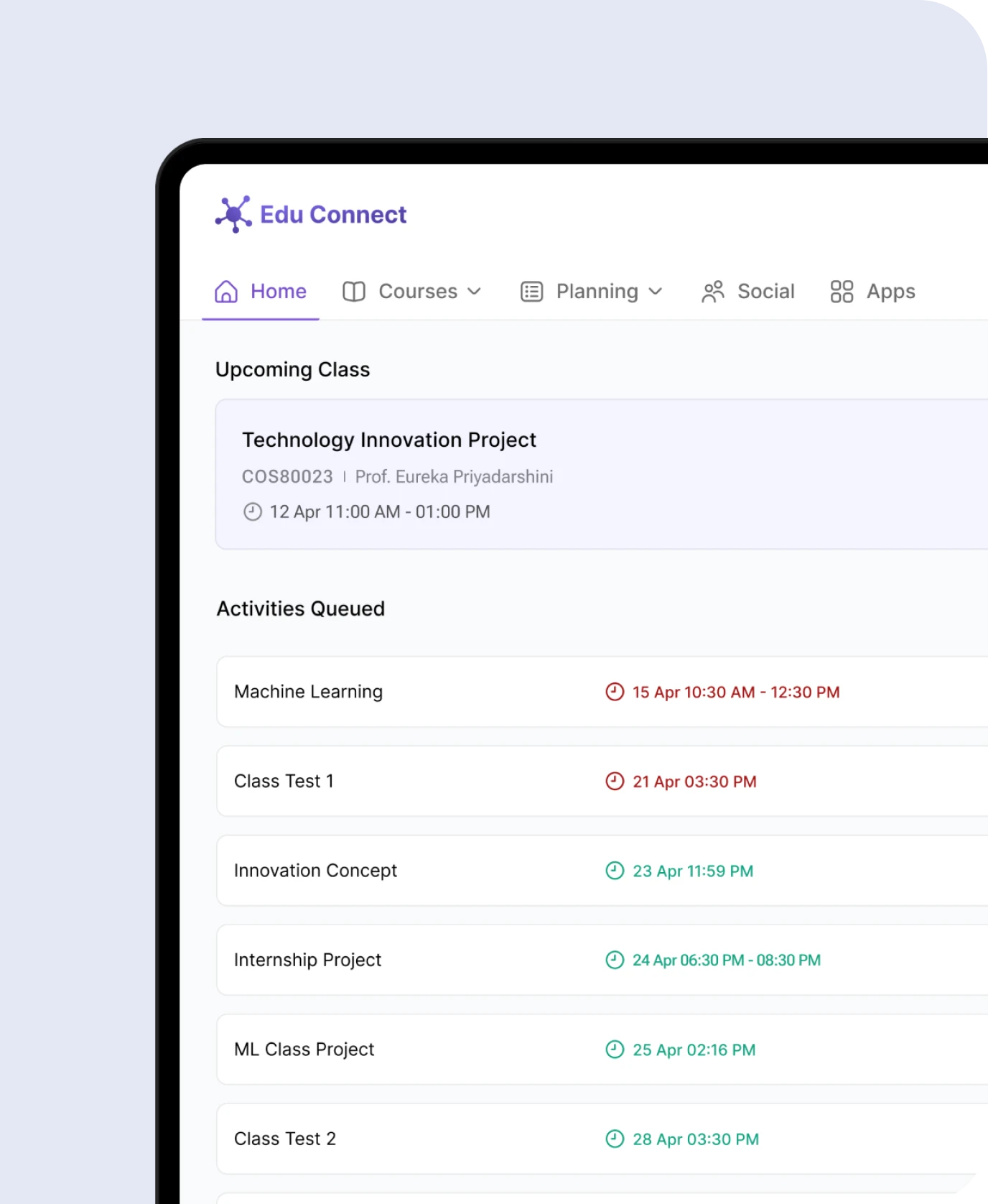Select the Home tab label
988x1204 pixels.
coord(279,292)
